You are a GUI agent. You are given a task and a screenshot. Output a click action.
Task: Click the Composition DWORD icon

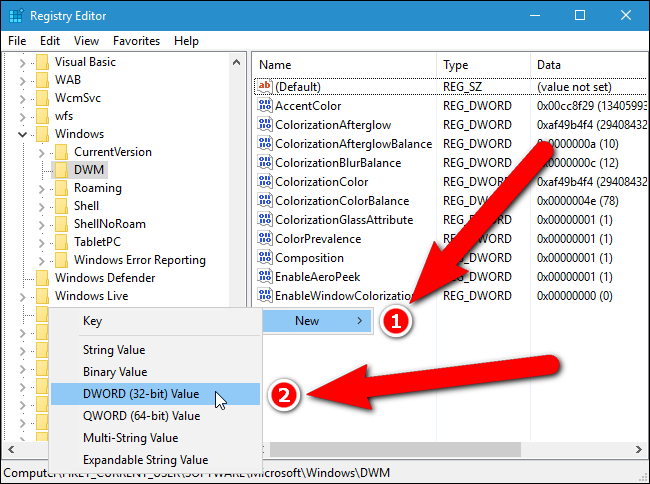coord(264,258)
